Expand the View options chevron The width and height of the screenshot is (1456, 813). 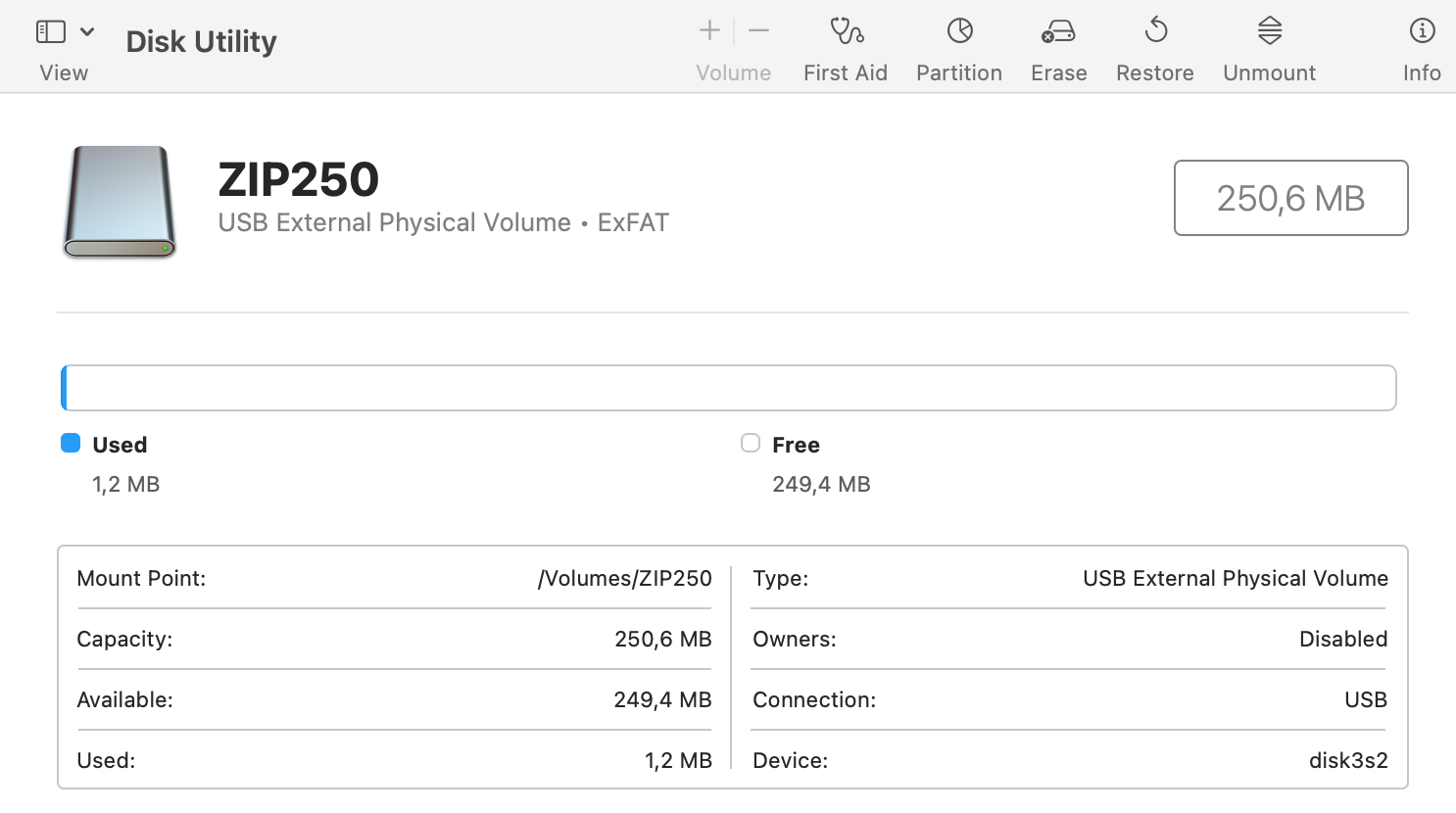(87, 32)
